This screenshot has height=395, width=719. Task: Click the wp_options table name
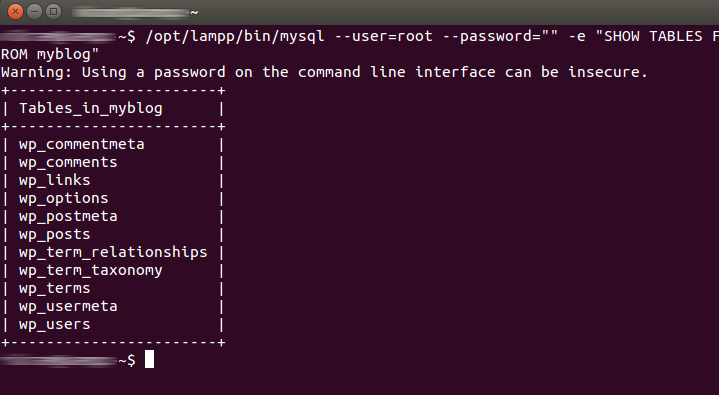(63, 199)
